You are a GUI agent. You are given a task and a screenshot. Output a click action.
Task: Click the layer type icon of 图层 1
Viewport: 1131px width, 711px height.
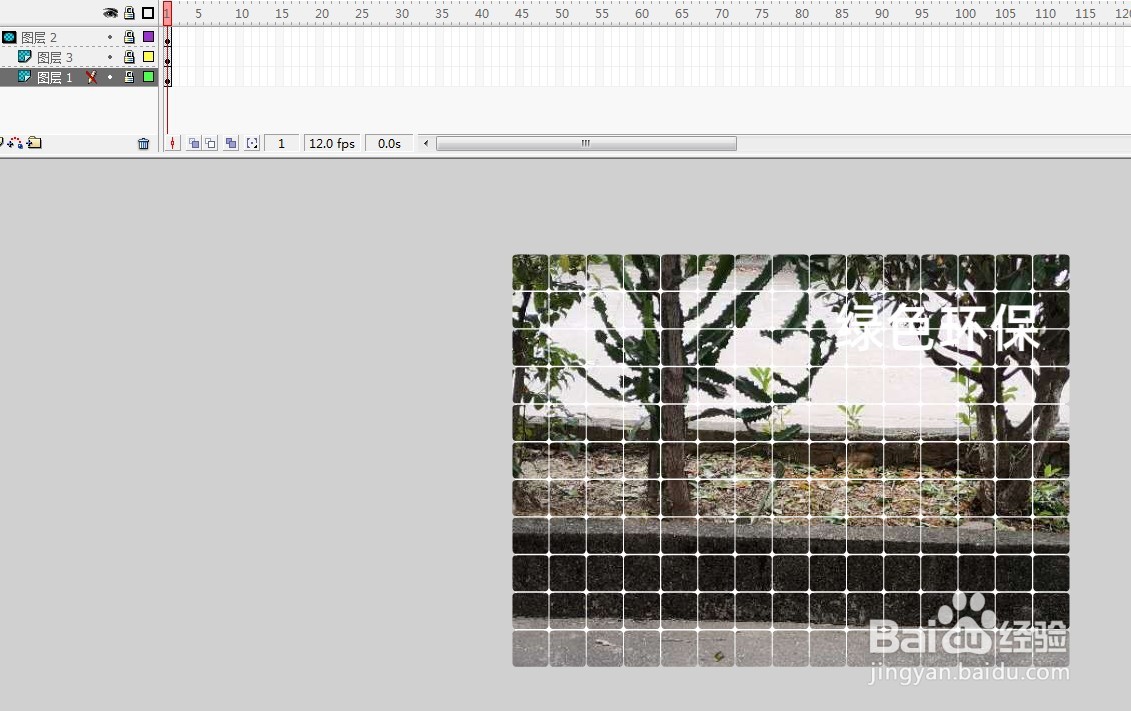point(25,76)
